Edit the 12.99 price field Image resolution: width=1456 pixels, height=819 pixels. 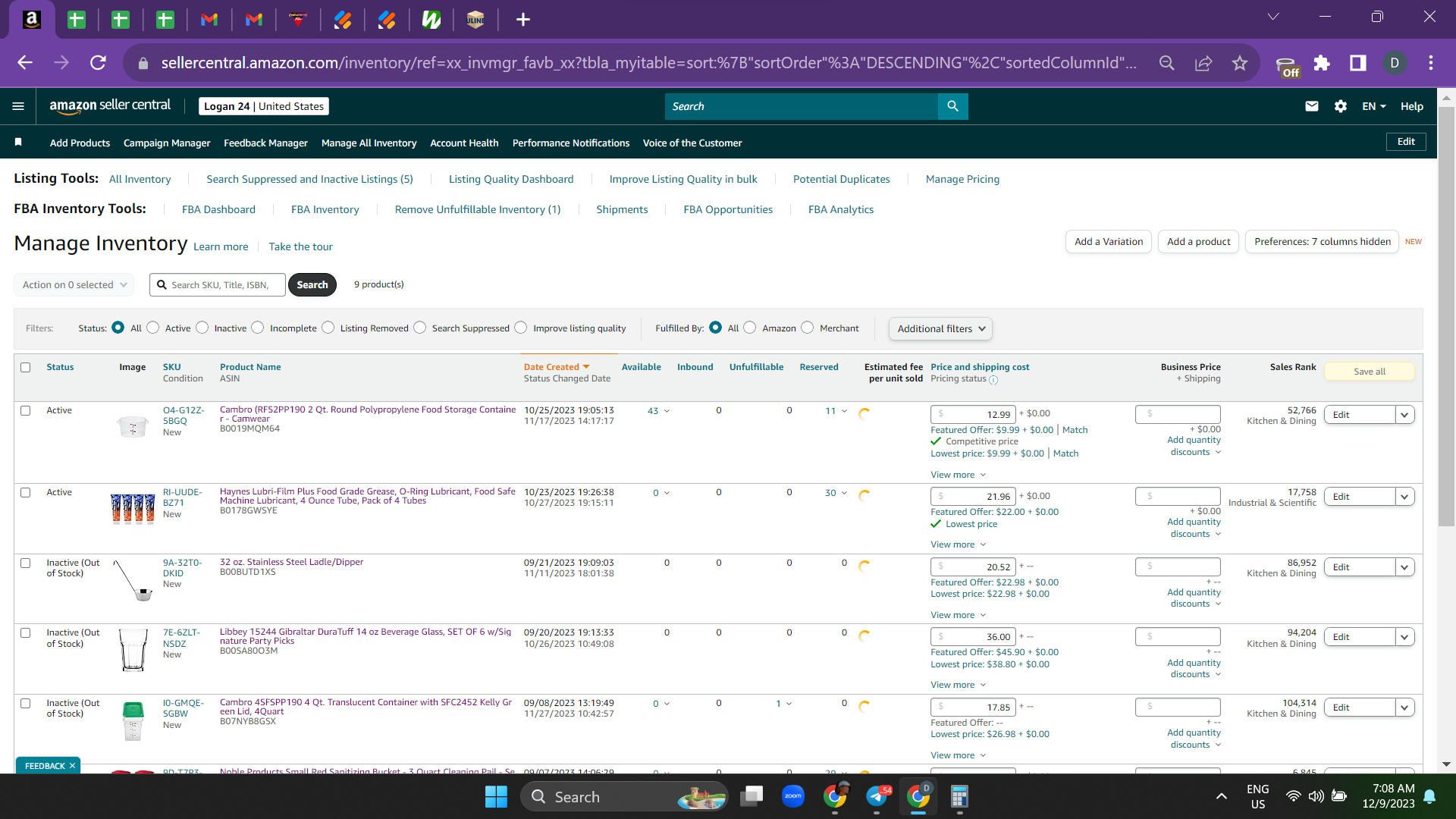coord(973,414)
